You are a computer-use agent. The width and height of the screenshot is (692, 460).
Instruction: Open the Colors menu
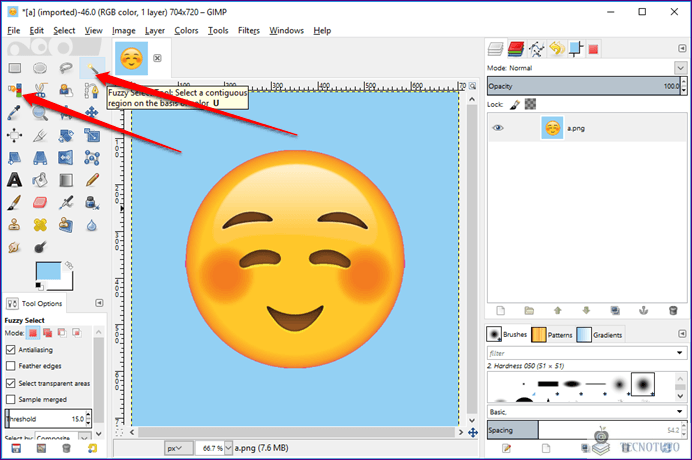pyautogui.click(x=186, y=30)
